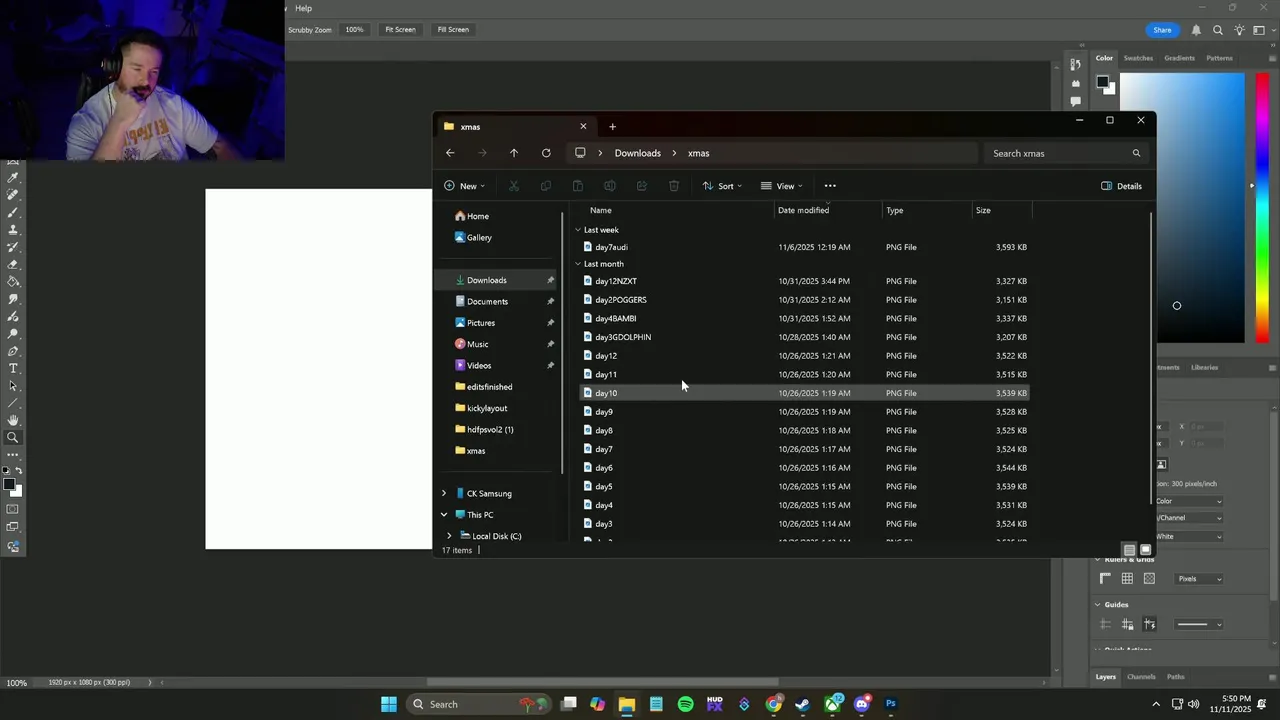Open the New dropdown in Explorer
The height and width of the screenshot is (720, 1280).
(464, 186)
